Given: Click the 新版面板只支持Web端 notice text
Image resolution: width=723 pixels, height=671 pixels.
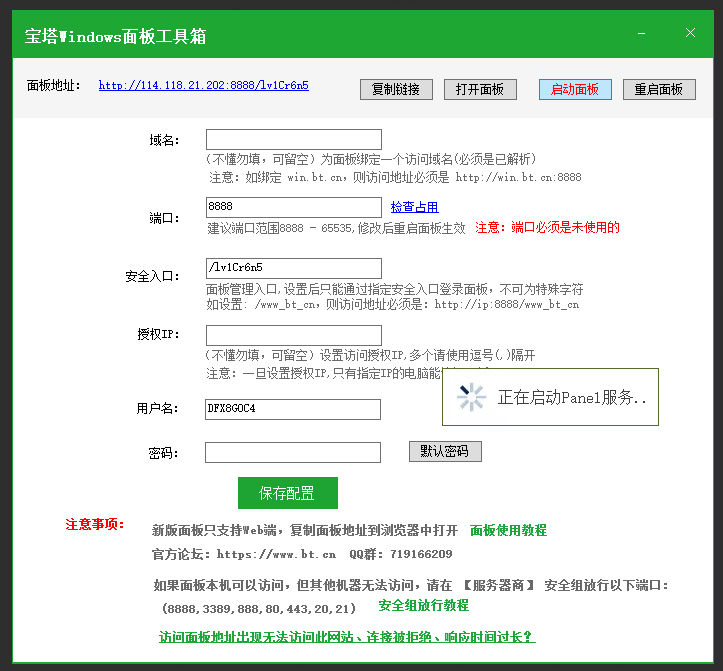Looking at the screenshot, I should pos(305,530).
